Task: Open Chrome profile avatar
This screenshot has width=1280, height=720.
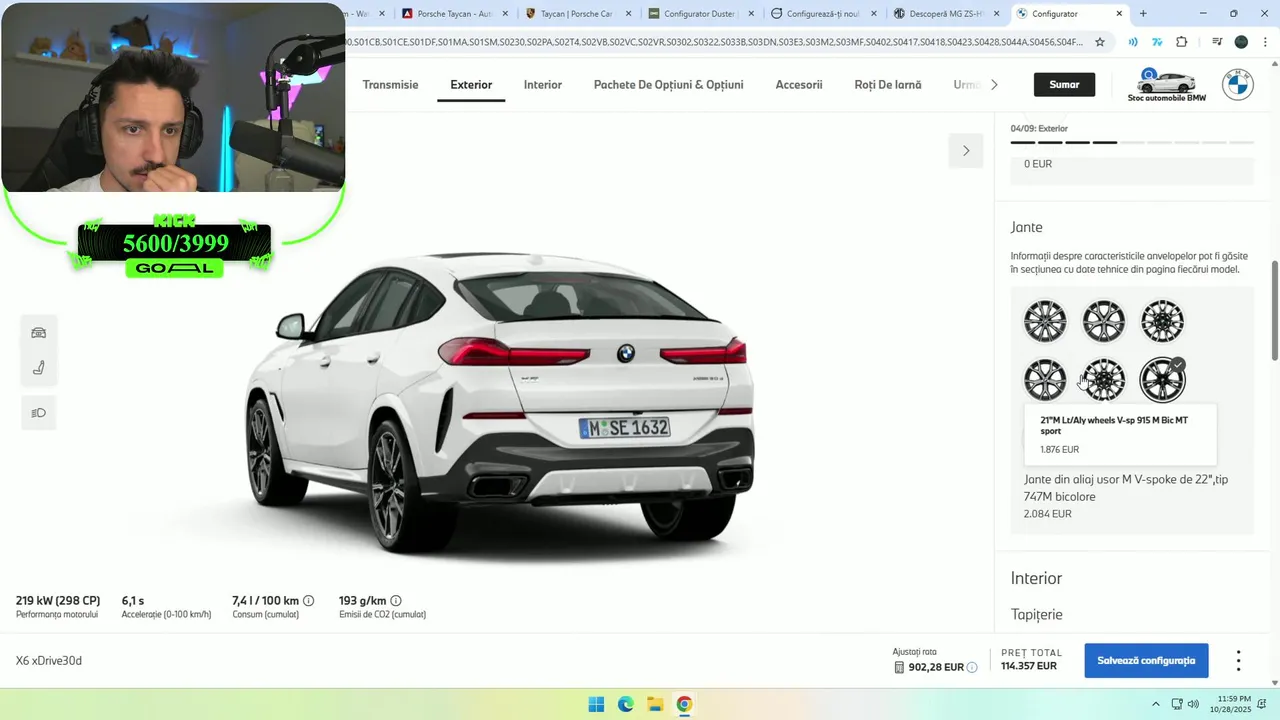Action: tap(1241, 42)
